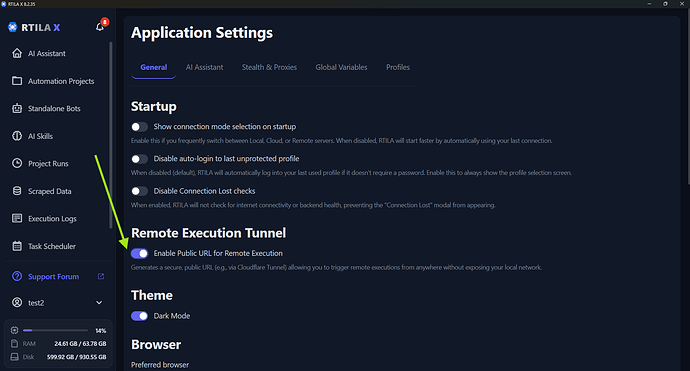Open AI Assistant in the sidebar
The width and height of the screenshot is (690, 371).
coord(47,54)
